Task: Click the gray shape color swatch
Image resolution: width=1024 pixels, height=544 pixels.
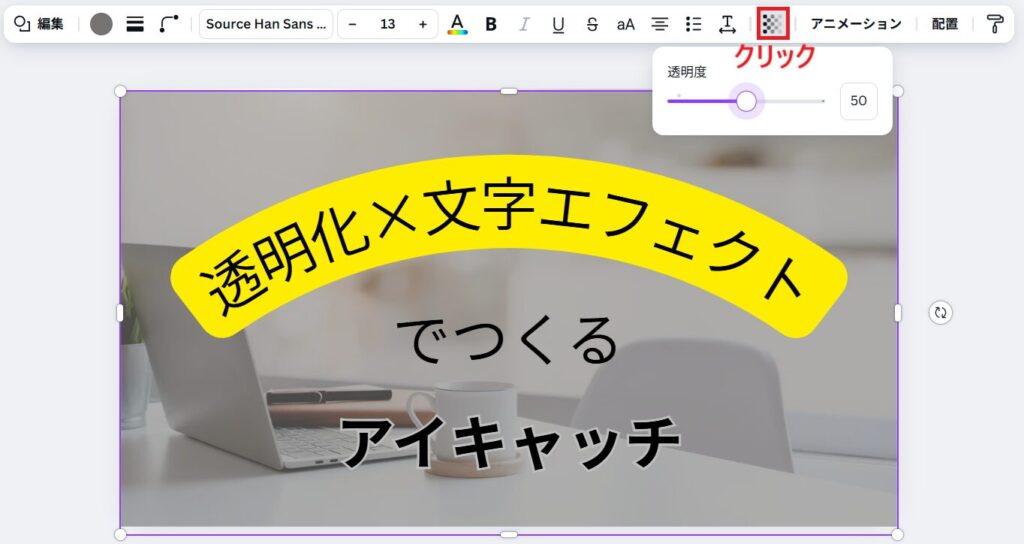Action: point(101,24)
